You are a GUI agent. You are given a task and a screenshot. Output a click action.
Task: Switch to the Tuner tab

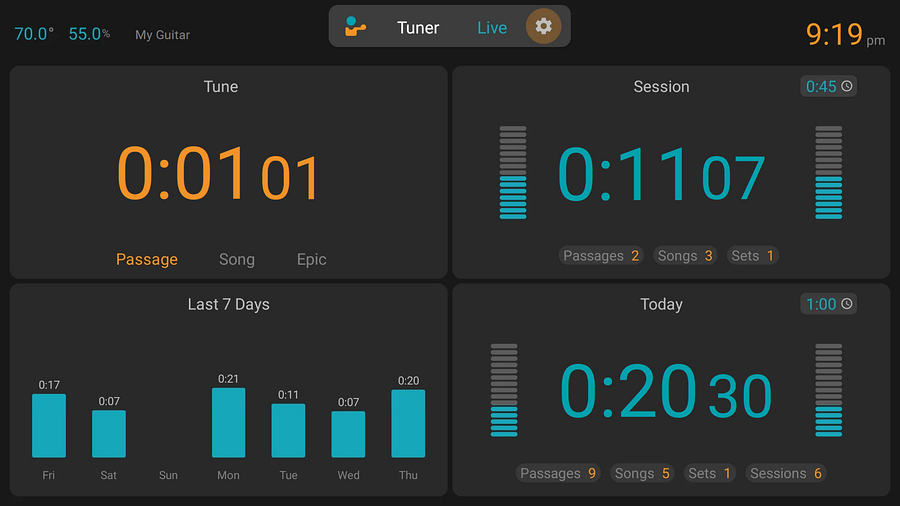(418, 28)
